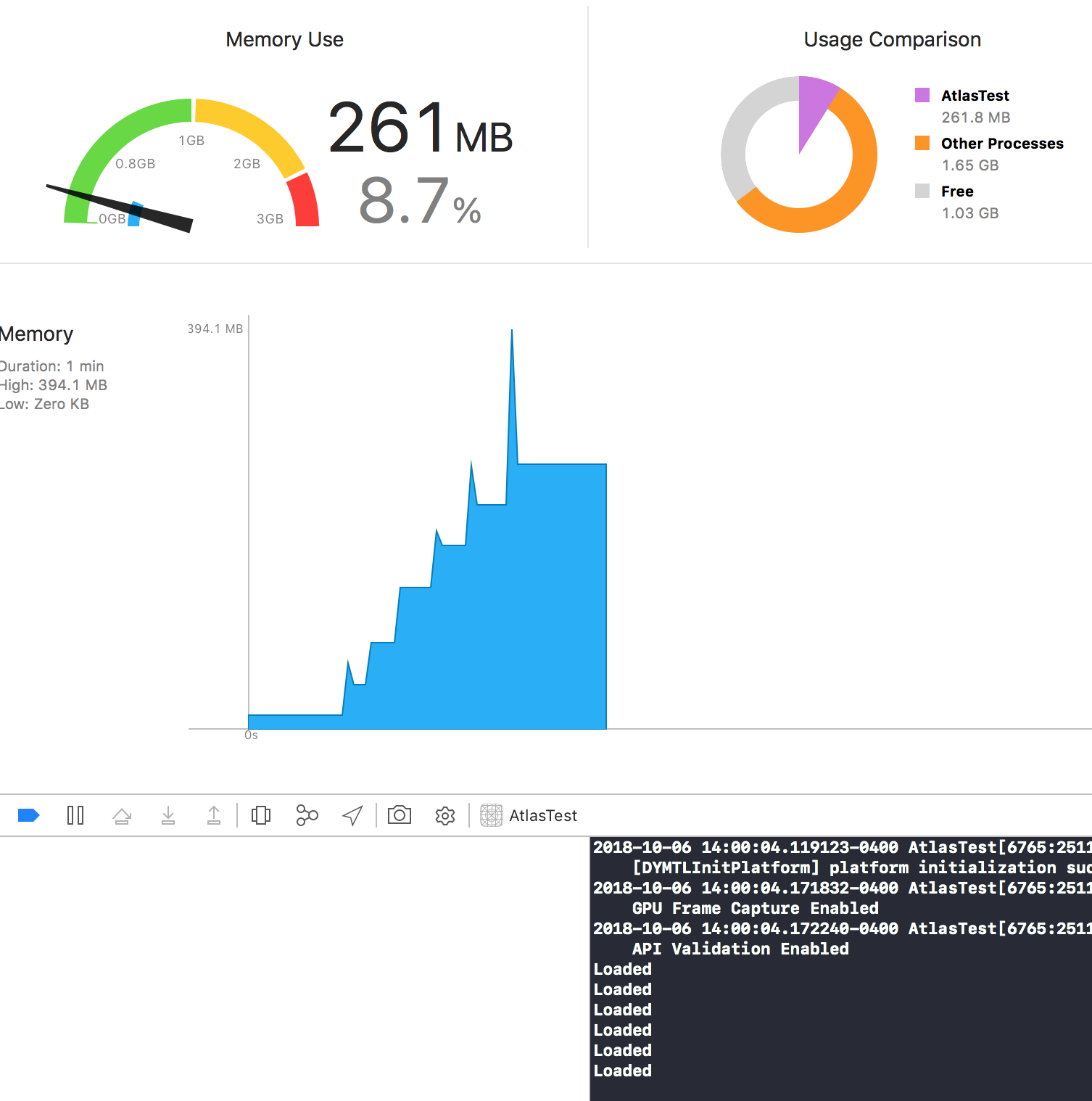The image size is (1092, 1101).
Task: Click the API Validation Enabled log line
Action: 740,949
